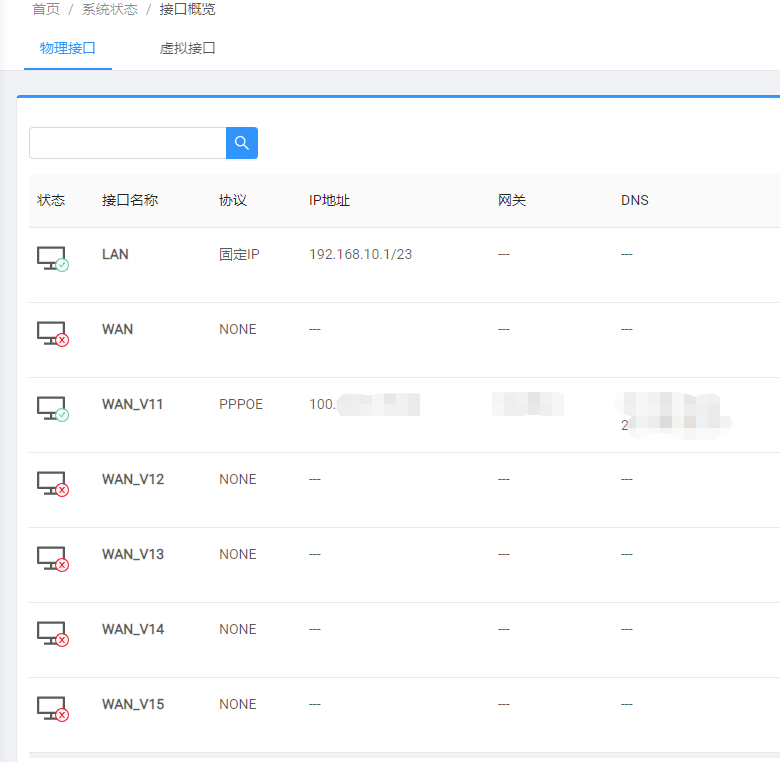Click the WAN_V14 disconnected status icon

(x=52, y=634)
